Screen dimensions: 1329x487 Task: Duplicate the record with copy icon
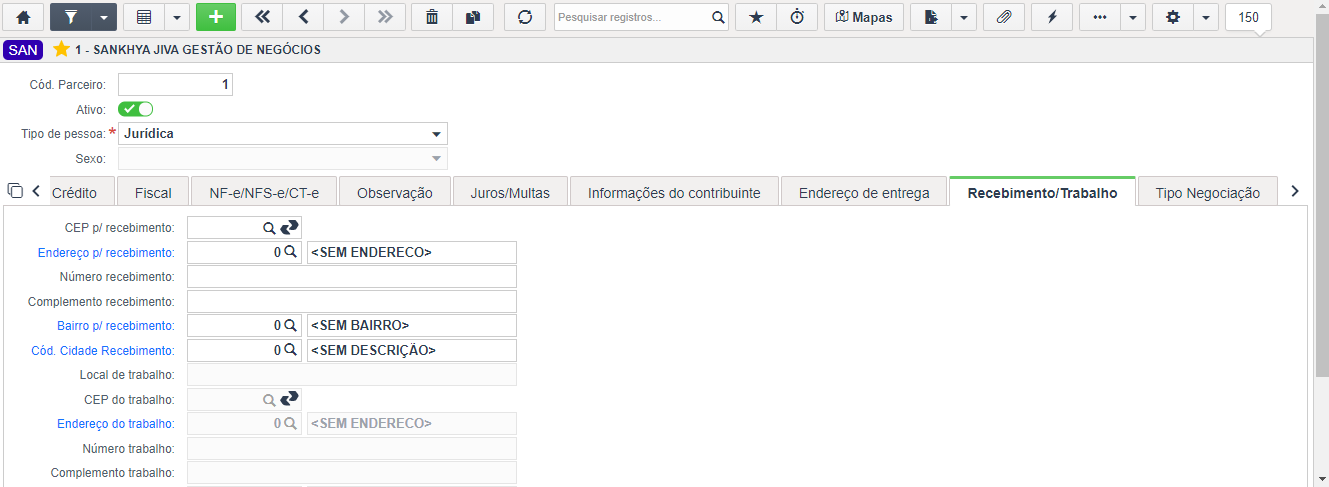coord(473,17)
